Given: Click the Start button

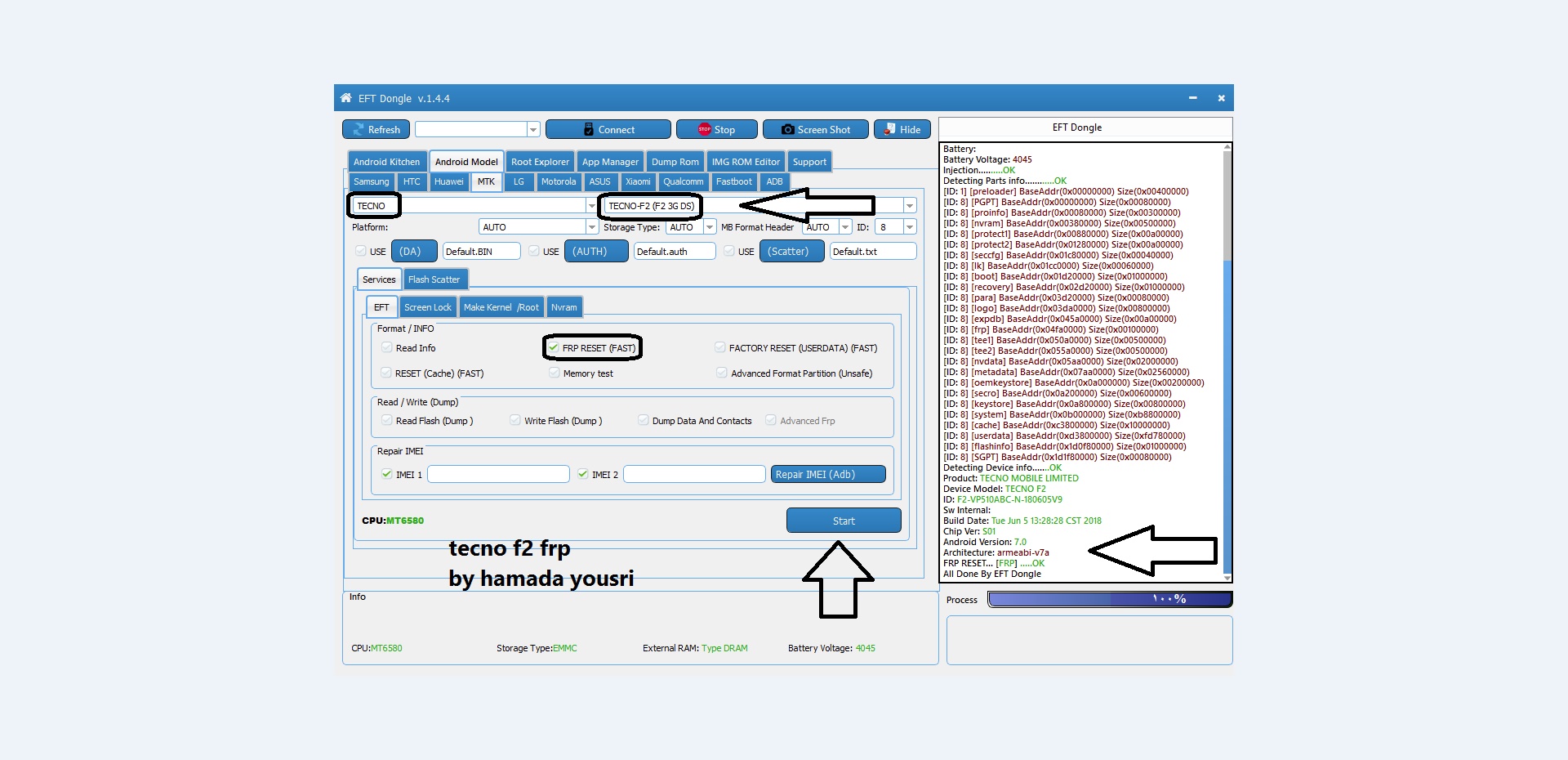Looking at the screenshot, I should 844,521.
